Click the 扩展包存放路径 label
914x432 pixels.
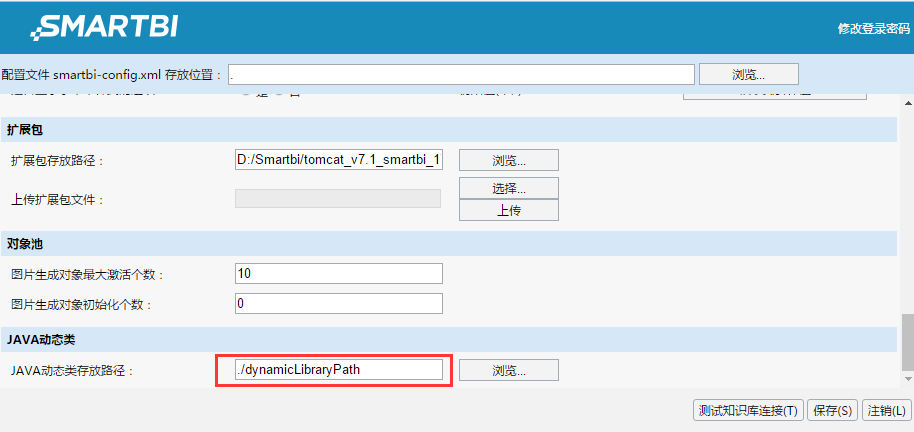click(x=58, y=161)
